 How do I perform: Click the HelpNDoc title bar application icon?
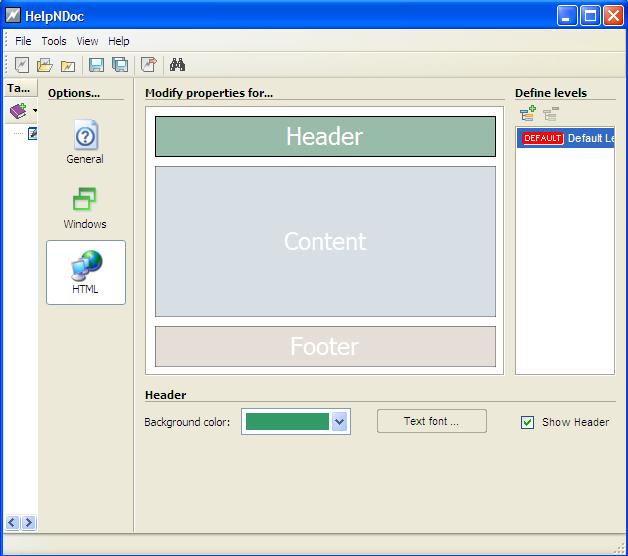pos(13,16)
